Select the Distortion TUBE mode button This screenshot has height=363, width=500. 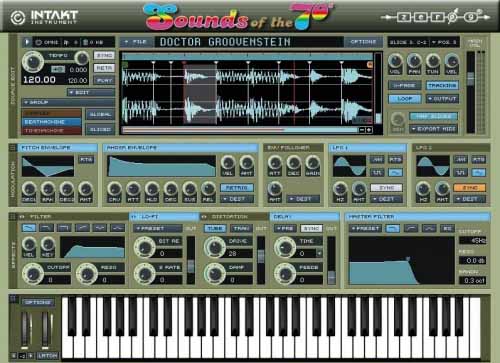point(215,228)
